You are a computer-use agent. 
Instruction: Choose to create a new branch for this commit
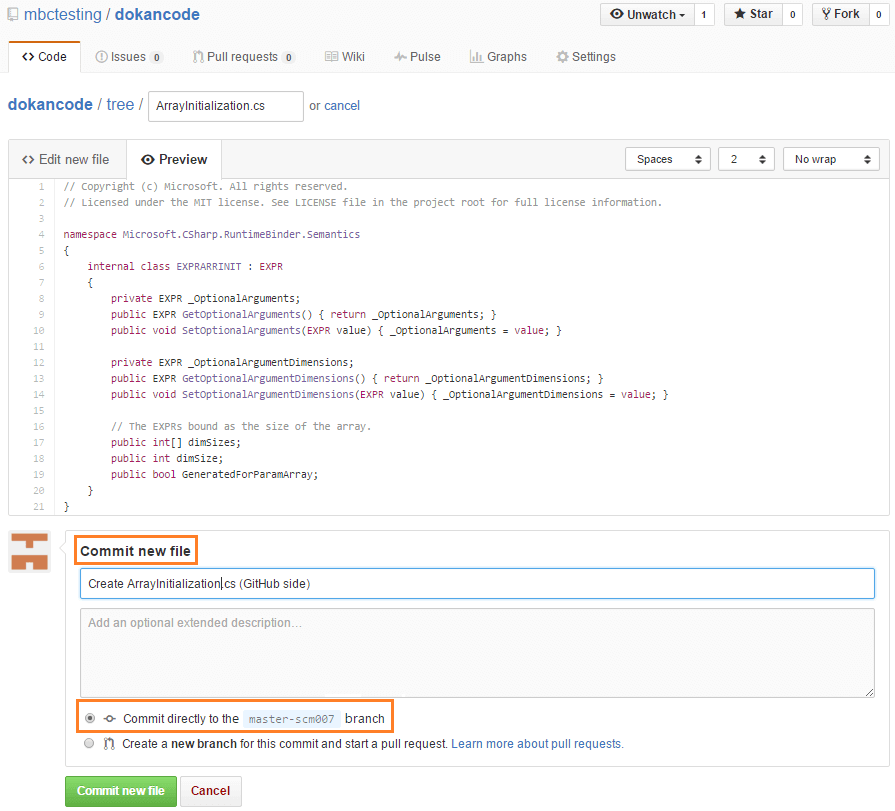coord(89,743)
